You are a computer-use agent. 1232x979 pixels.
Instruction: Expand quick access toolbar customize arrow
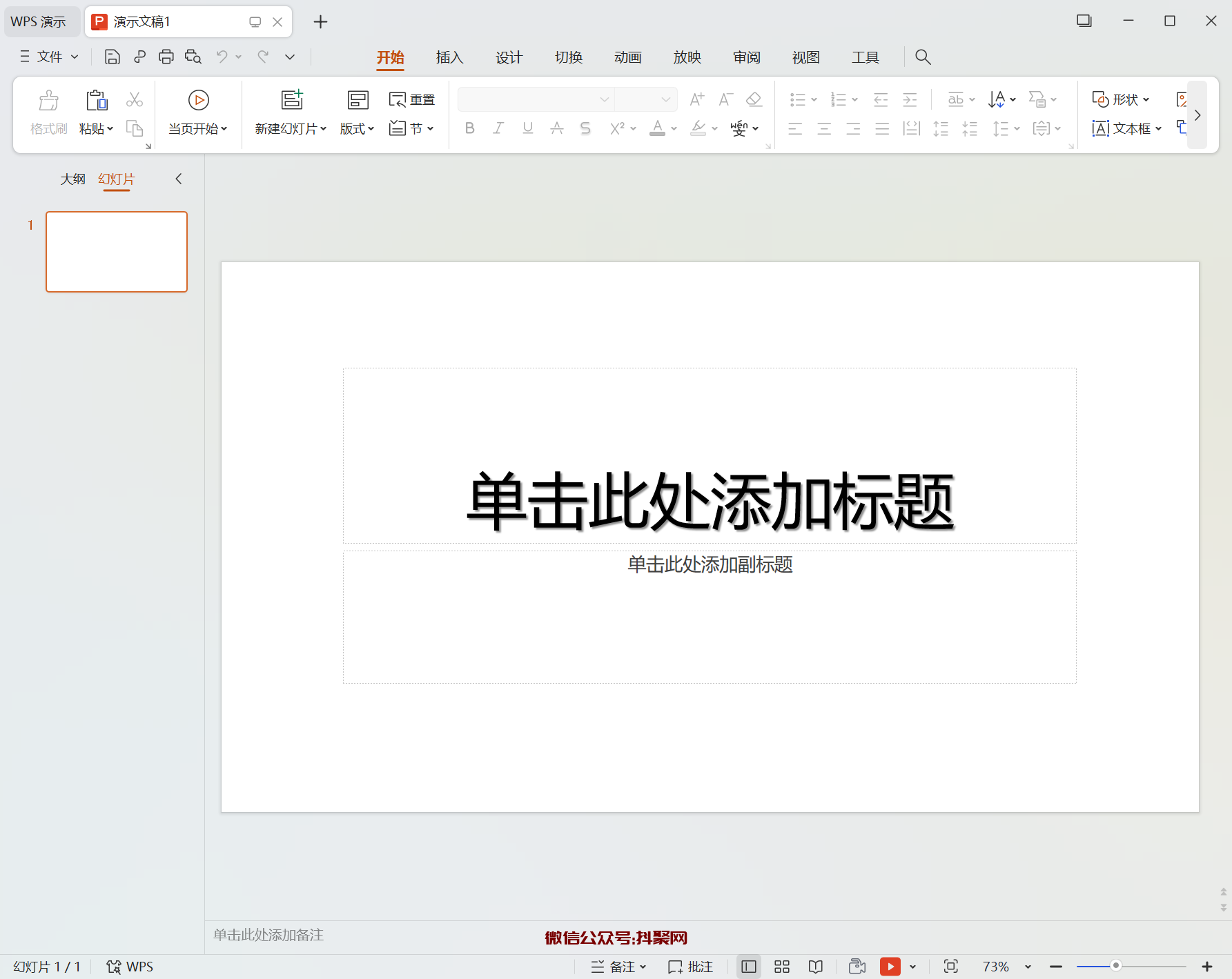point(290,57)
